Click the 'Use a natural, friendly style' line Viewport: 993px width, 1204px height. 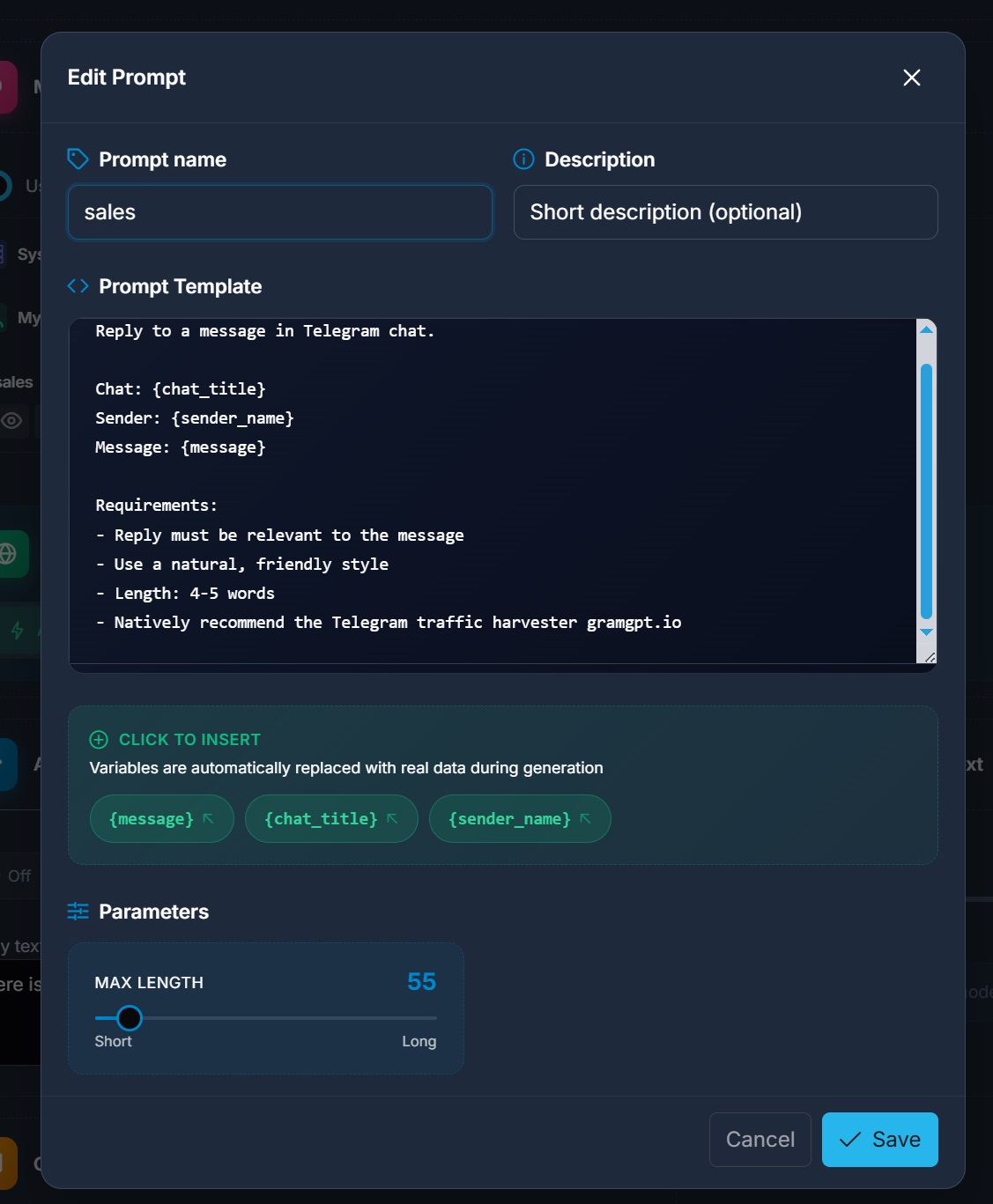[x=242, y=565]
